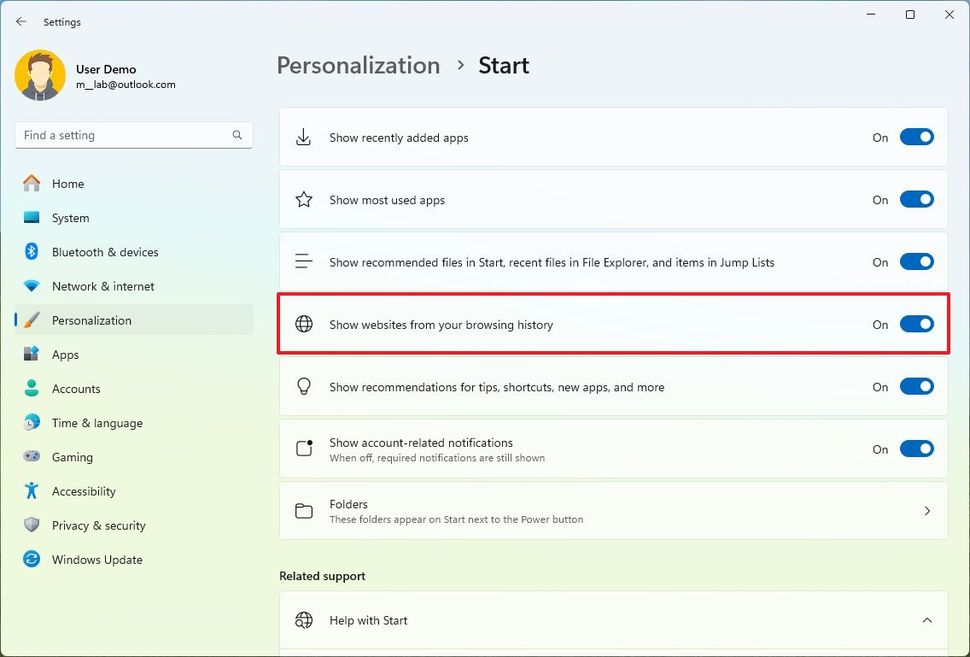Image resolution: width=970 pixels, height=657 pixels.
Task: Switch to Privacy & security section
Action: click(x=31, y=525)
